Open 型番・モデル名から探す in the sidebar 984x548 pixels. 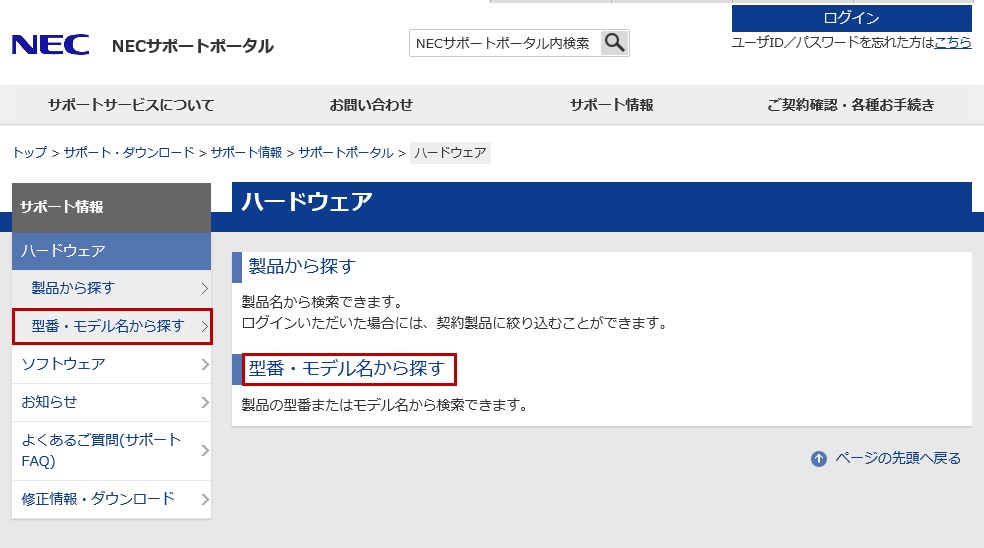(x=112, y=326)
